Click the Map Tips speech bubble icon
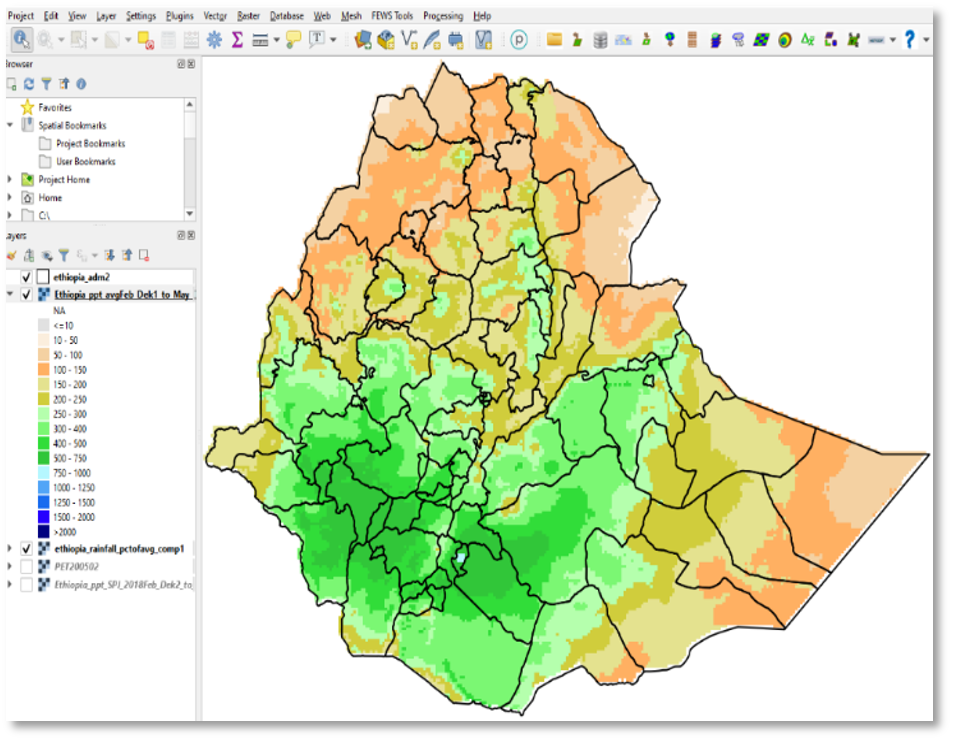Image resolution: width=953 pixels, height=742 pixels. point(293,40)
